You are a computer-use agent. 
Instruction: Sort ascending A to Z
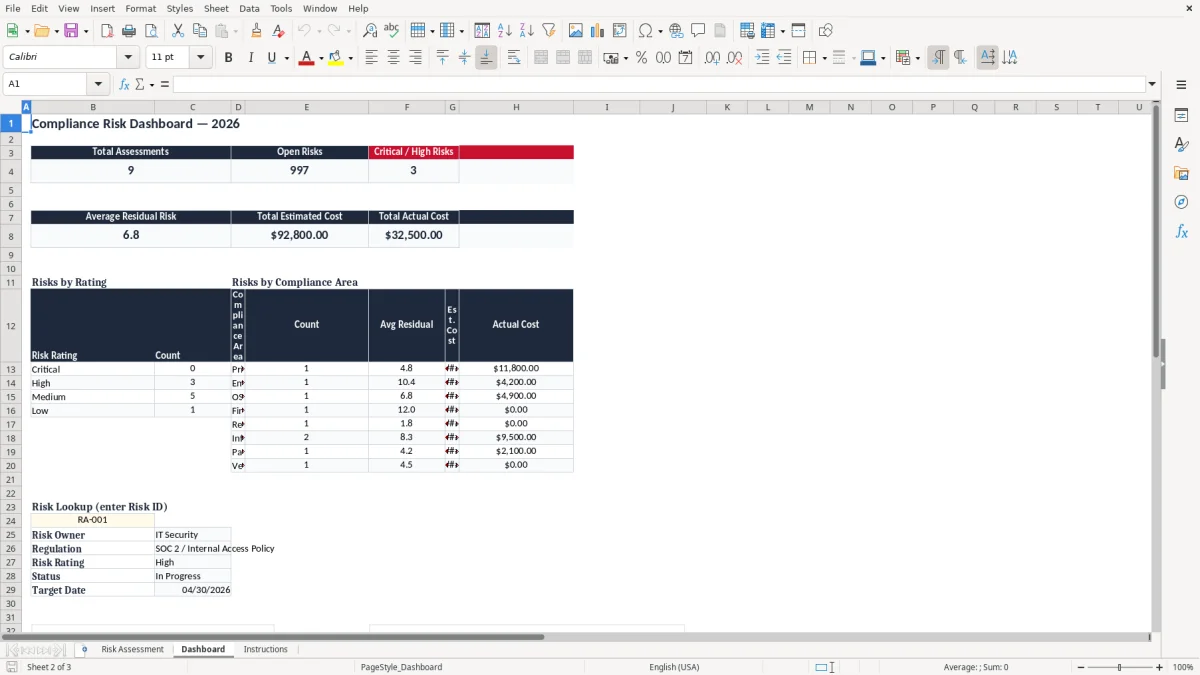coord(505,31)
